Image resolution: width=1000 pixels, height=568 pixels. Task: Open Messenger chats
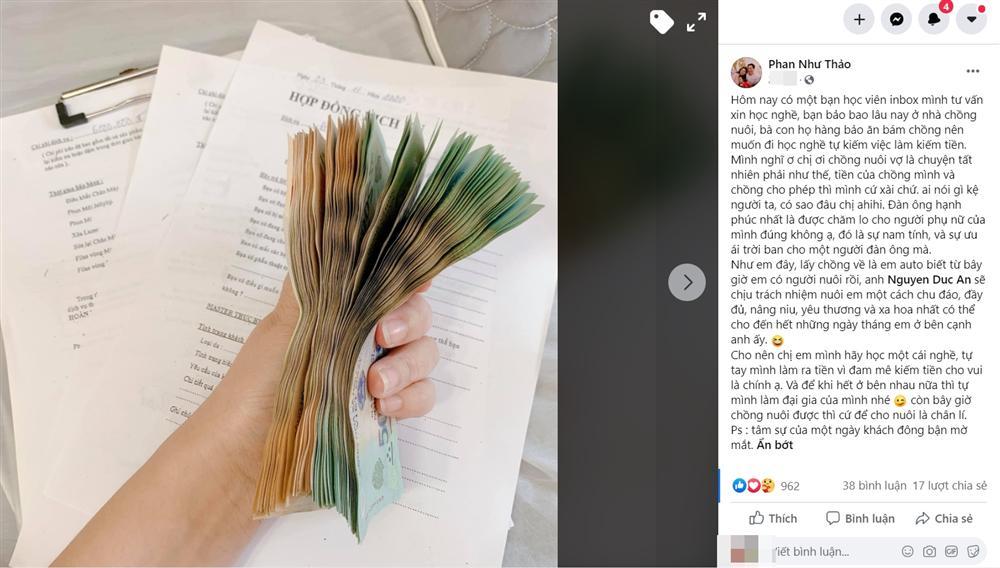[x=896, y=19]
